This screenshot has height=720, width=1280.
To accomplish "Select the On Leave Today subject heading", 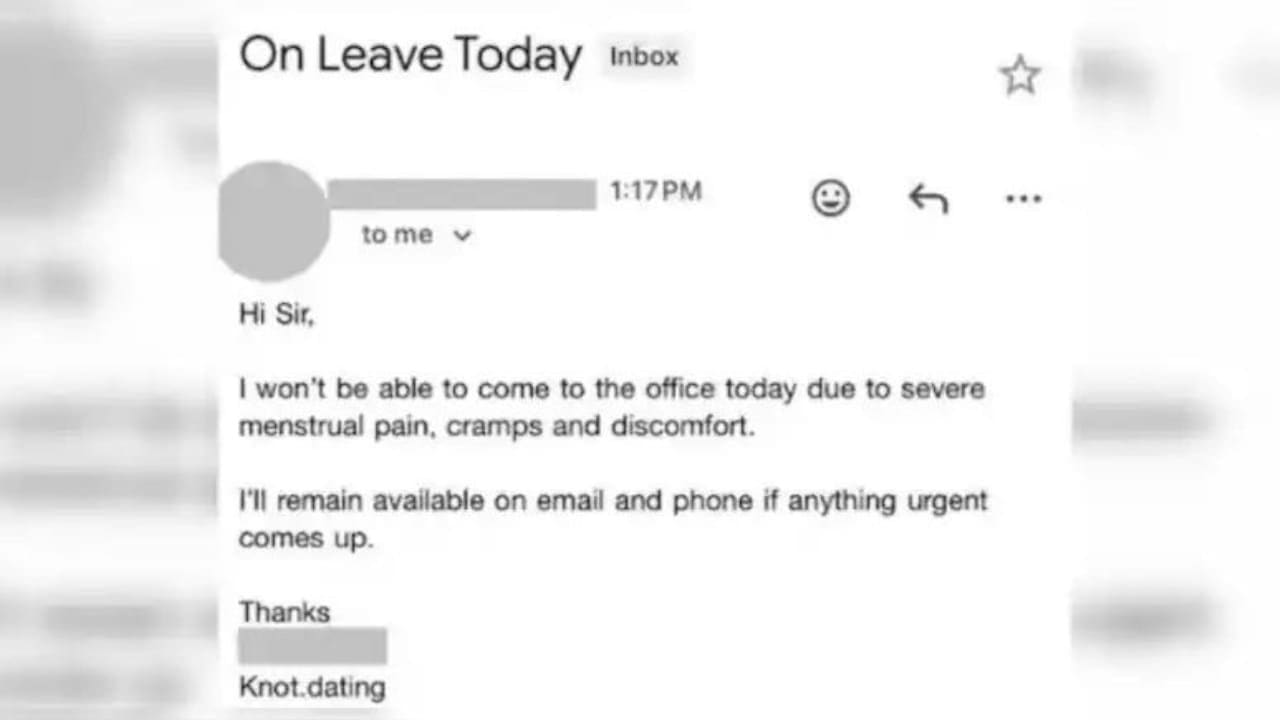I will [410, 54].
